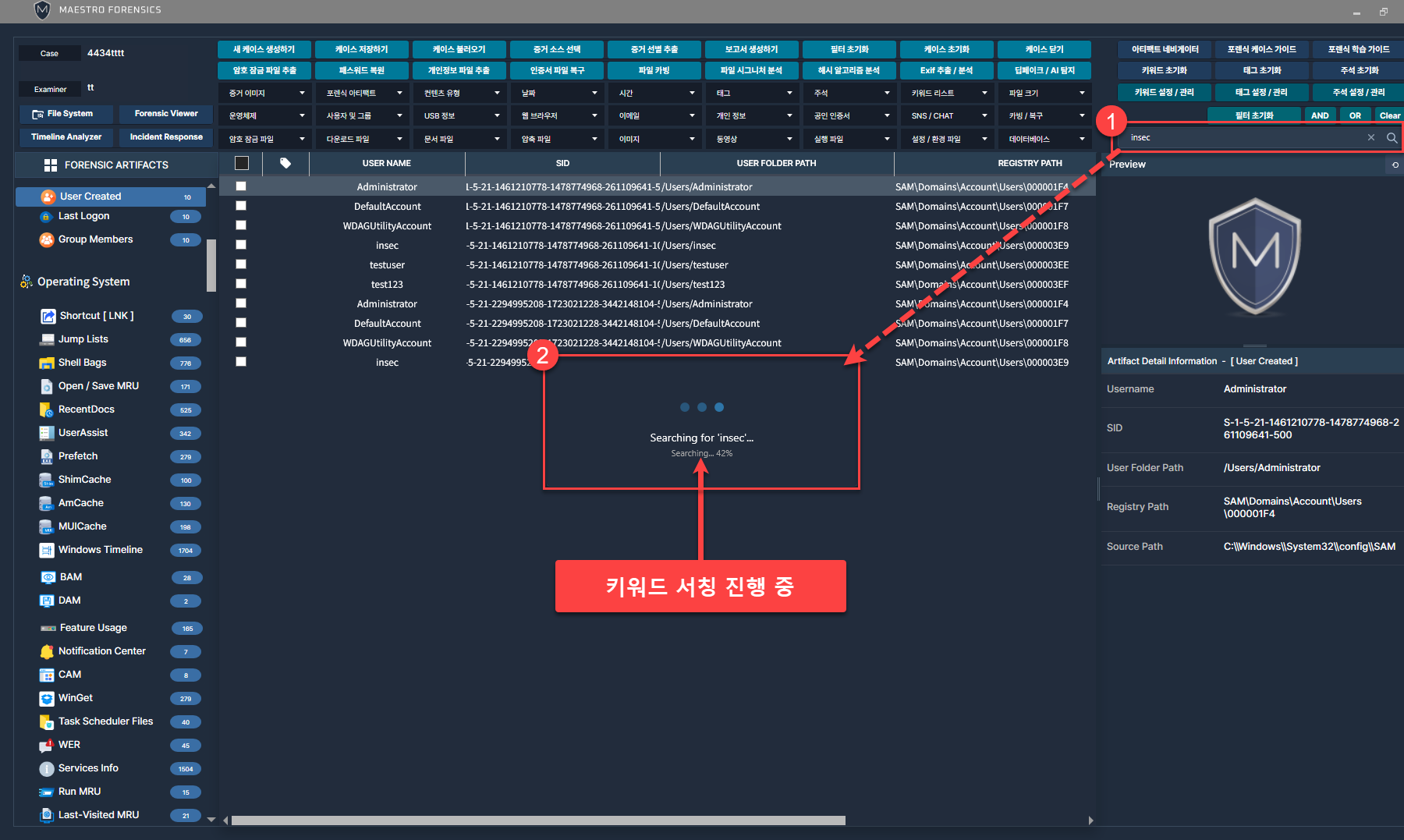
Task: Switch to the Timeline Analyzer tab
Action: (x=66, y=137)
